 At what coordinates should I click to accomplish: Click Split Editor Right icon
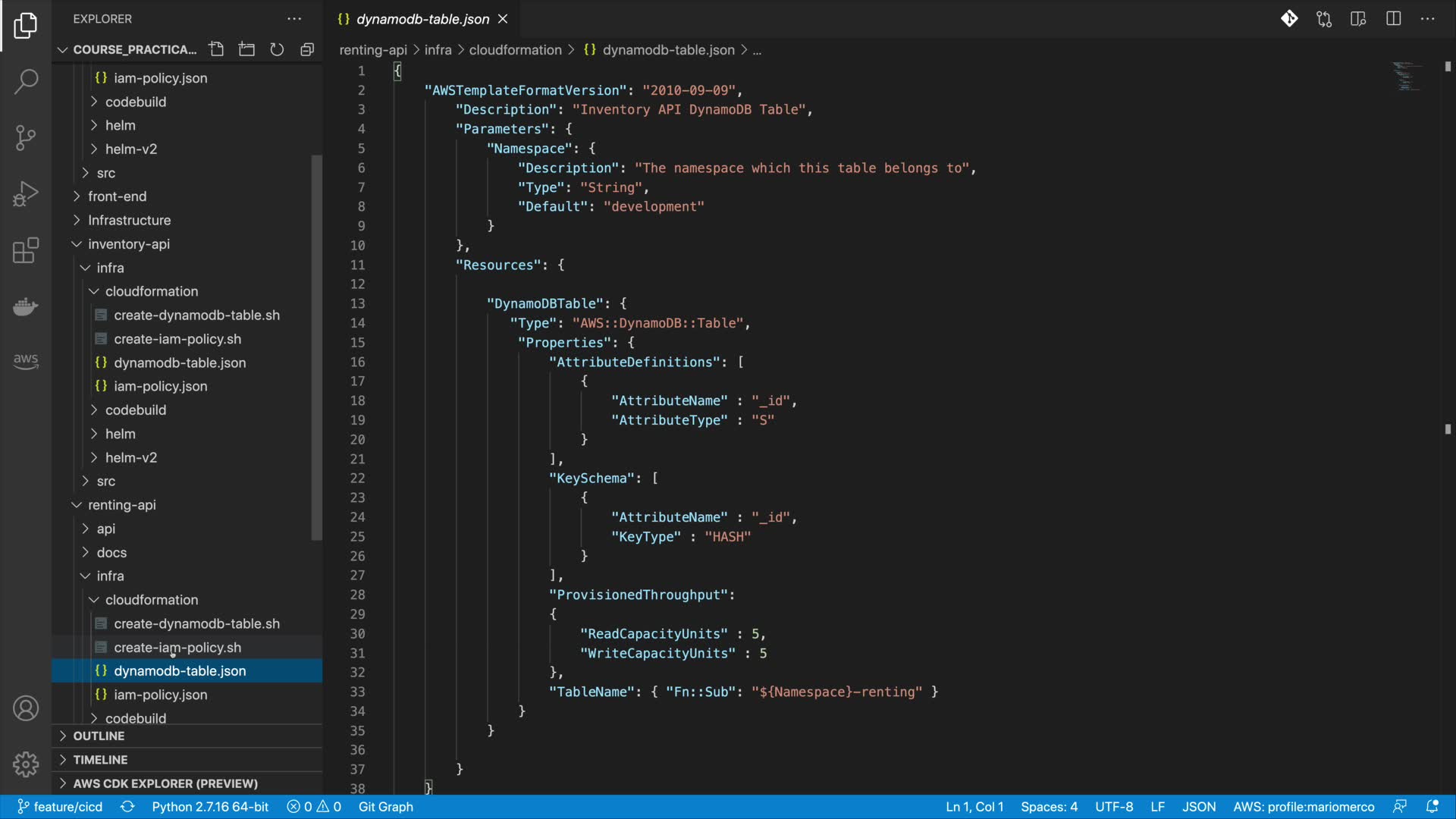tap(1393, 19)
